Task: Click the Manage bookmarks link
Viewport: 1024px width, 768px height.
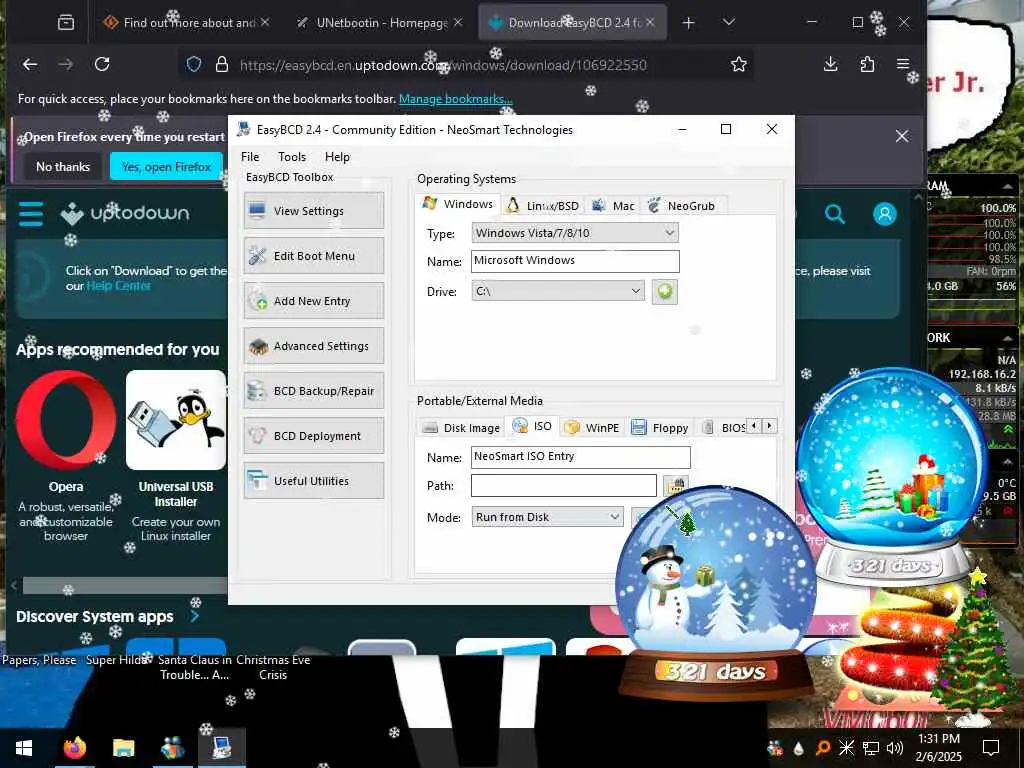Action: [455, 99]
